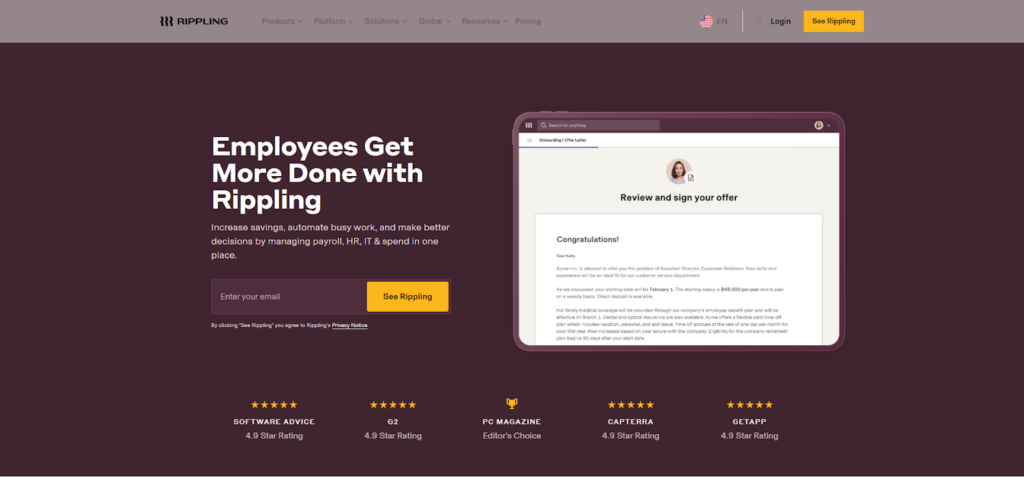Click the profile avatar in the mockup's top bar
This screenshot has height=486, width=1024.
click(818, 125)
